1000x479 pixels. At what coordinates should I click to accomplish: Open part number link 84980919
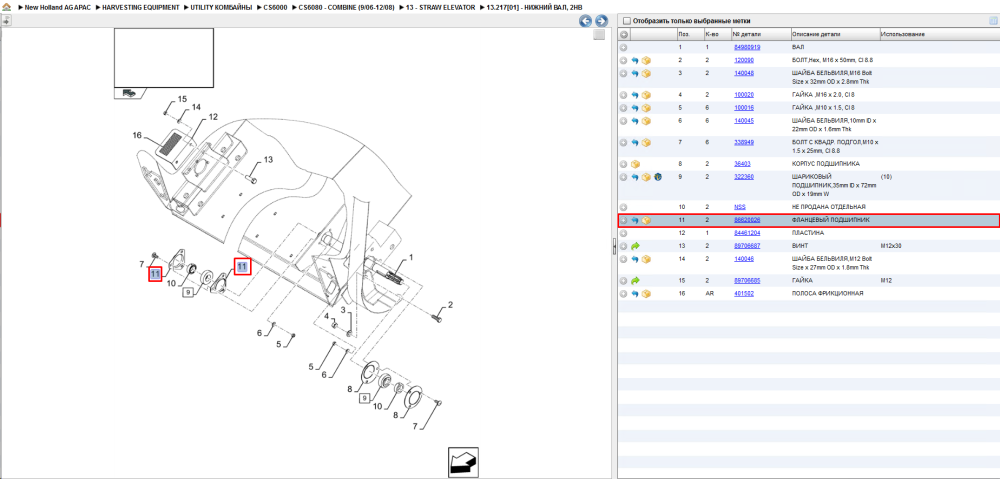tap(747, 47)
